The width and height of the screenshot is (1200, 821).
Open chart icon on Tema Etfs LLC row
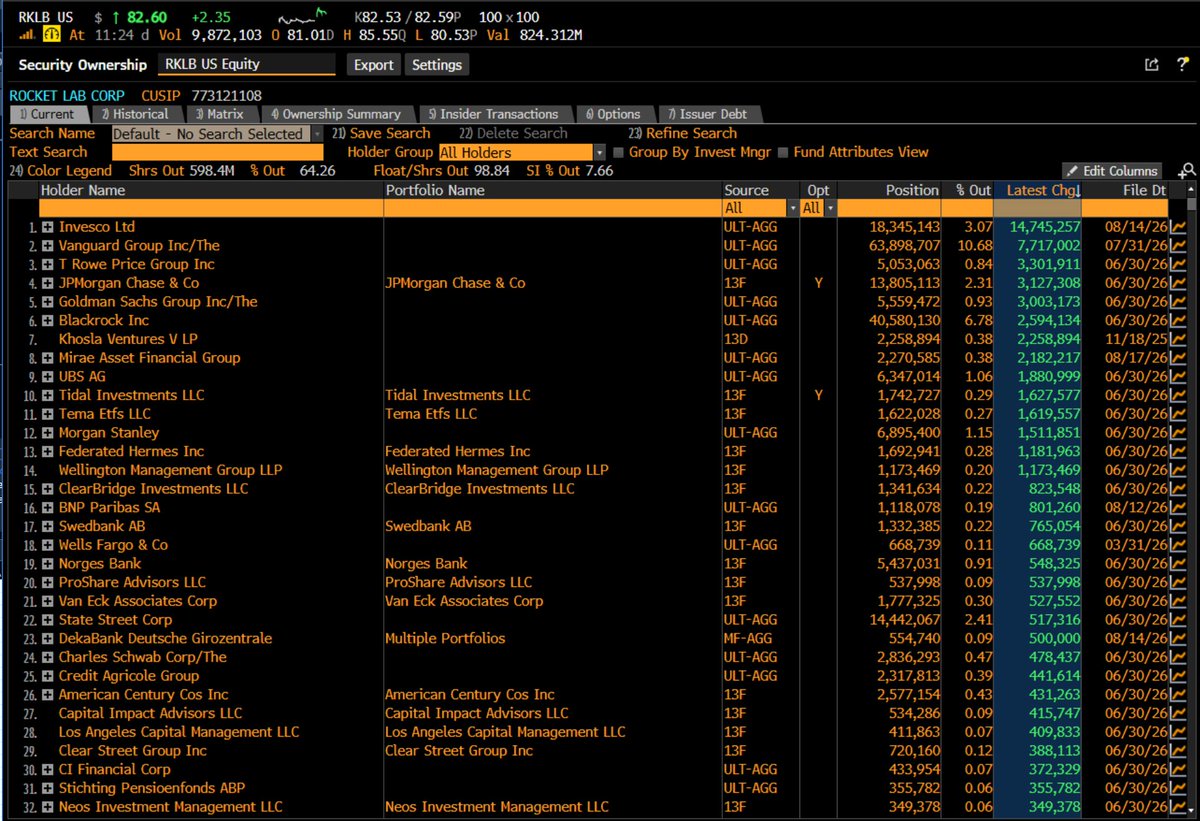[1178, 414]
